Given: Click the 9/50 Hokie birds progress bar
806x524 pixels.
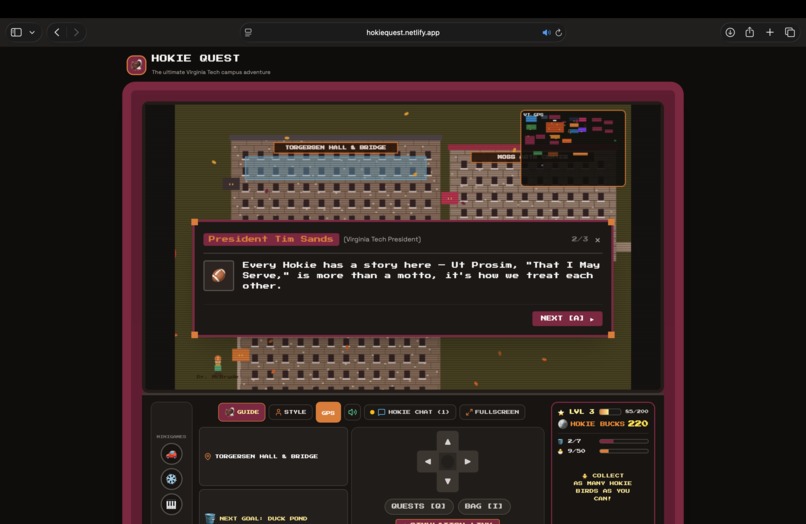Looking at the screenshot, I should coord(624,451).
